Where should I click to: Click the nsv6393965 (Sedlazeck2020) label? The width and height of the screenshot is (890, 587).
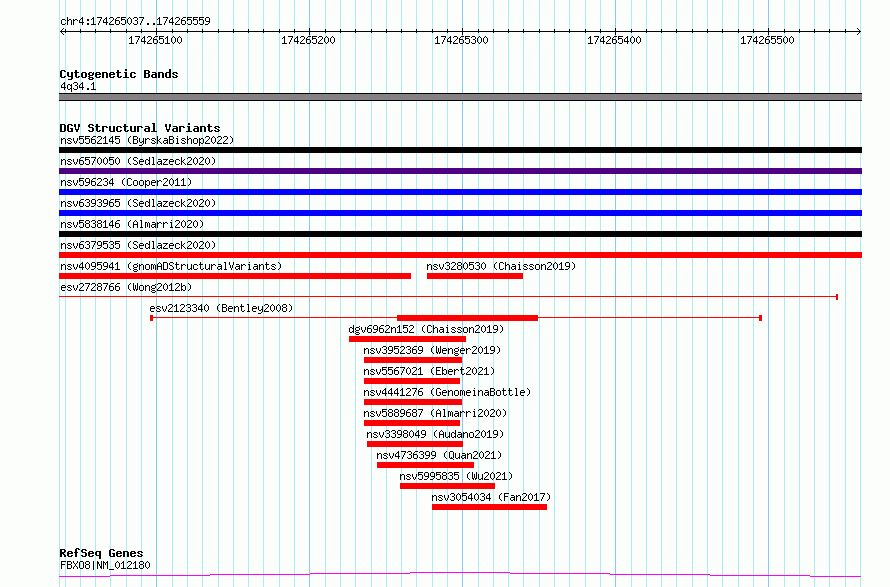coord(138,203)
